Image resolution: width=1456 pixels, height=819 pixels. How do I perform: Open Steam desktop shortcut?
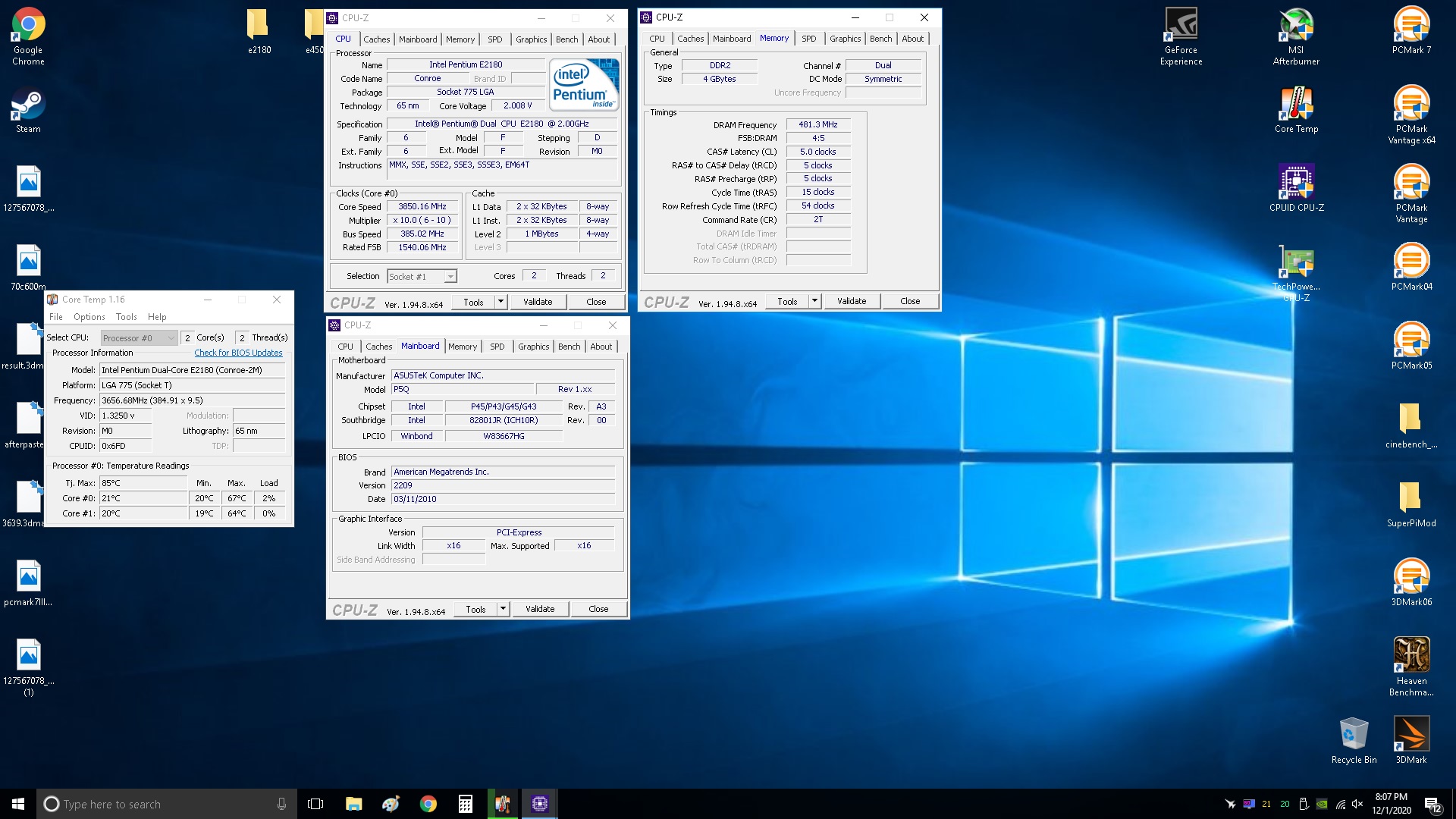[x=28, y=111]
